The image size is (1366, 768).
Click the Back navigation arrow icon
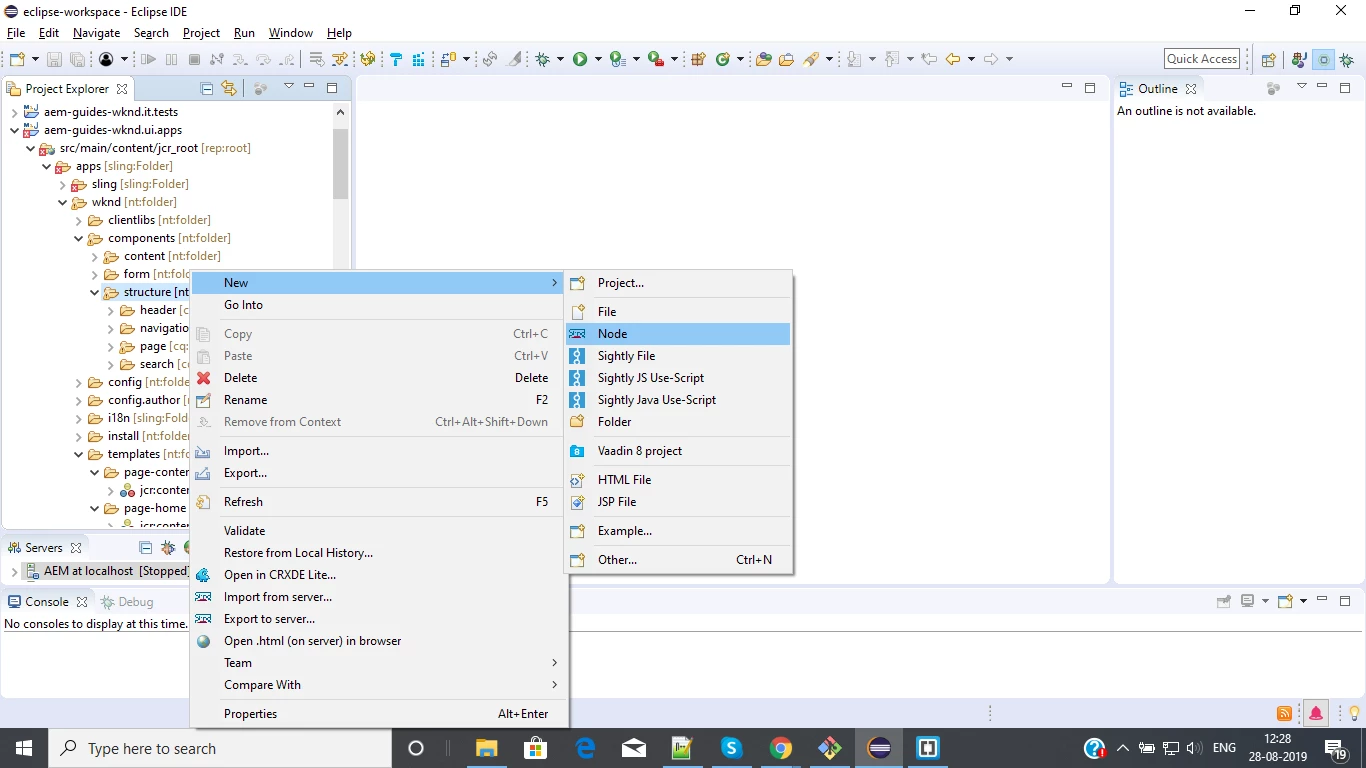953,59
